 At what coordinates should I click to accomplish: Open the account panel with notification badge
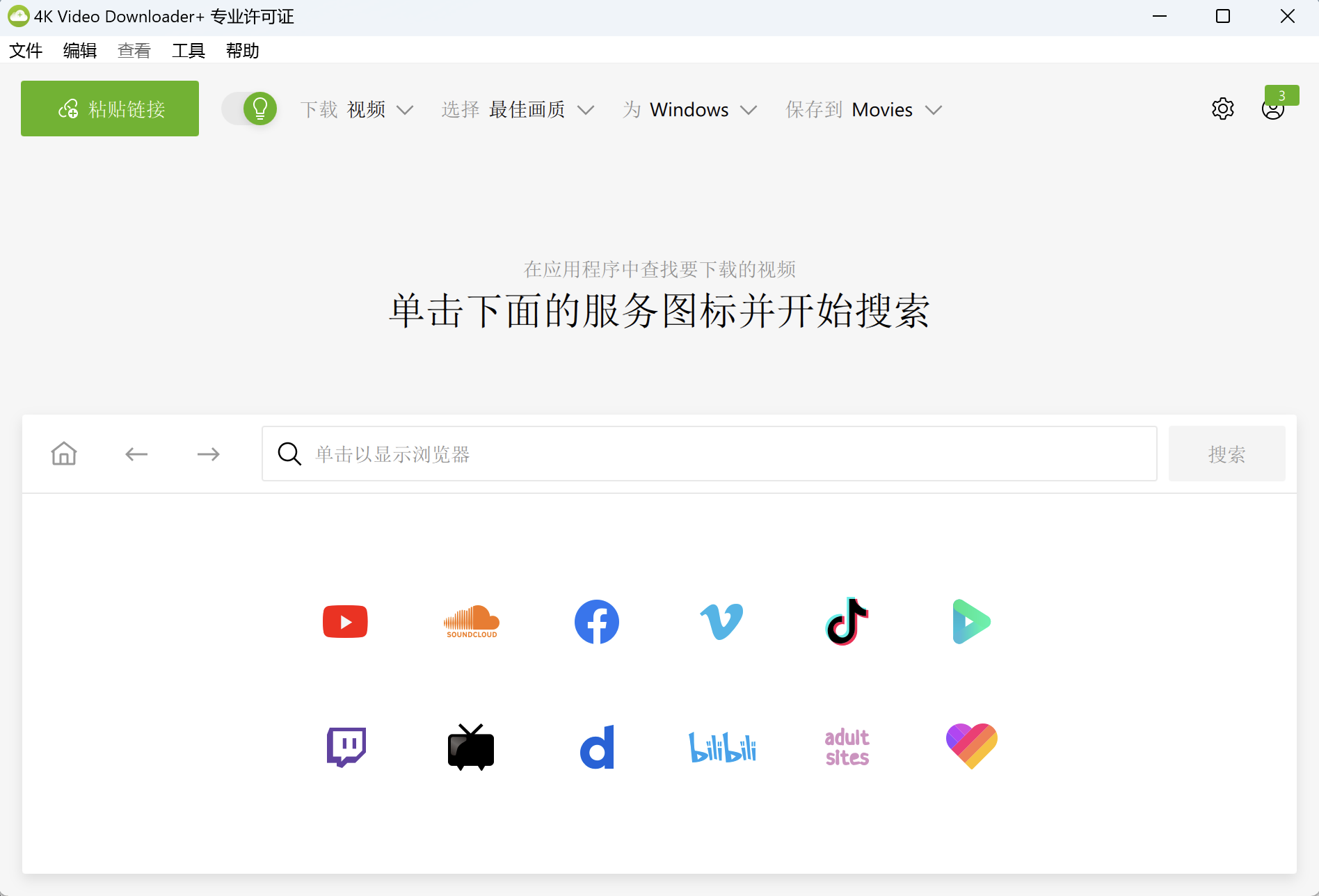[x=1272, y=109]
